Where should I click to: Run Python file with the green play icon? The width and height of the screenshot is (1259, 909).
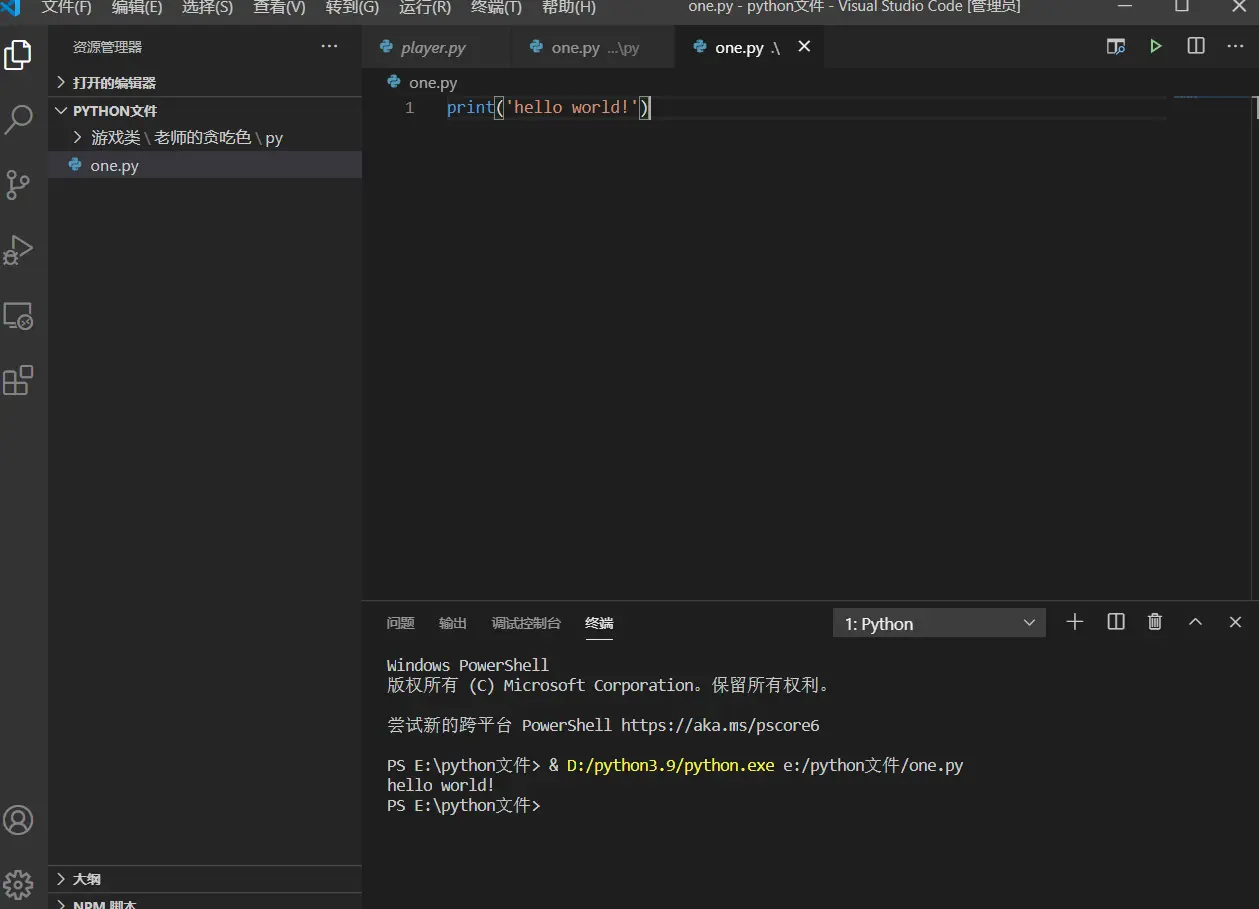(1155, 46)
